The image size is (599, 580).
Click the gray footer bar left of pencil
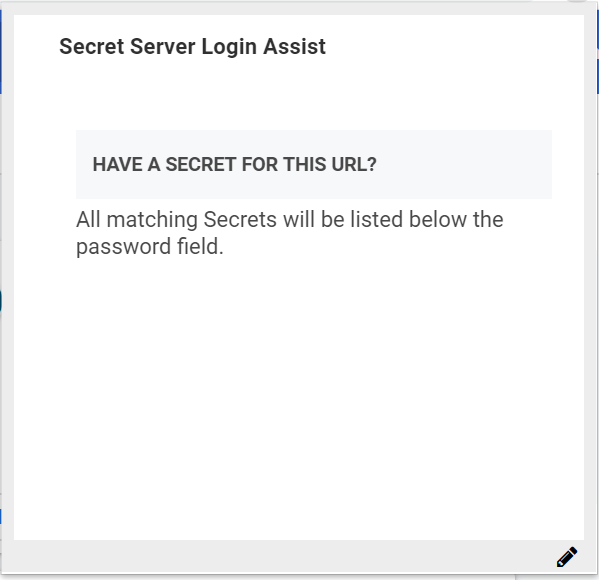pyautogui.click(x=279, y=557)
